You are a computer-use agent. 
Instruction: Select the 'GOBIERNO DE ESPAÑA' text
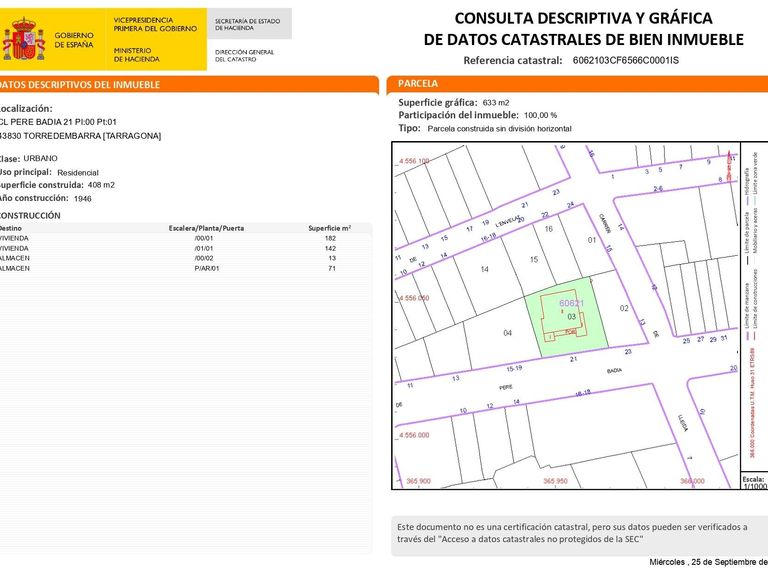click(74, 40)
